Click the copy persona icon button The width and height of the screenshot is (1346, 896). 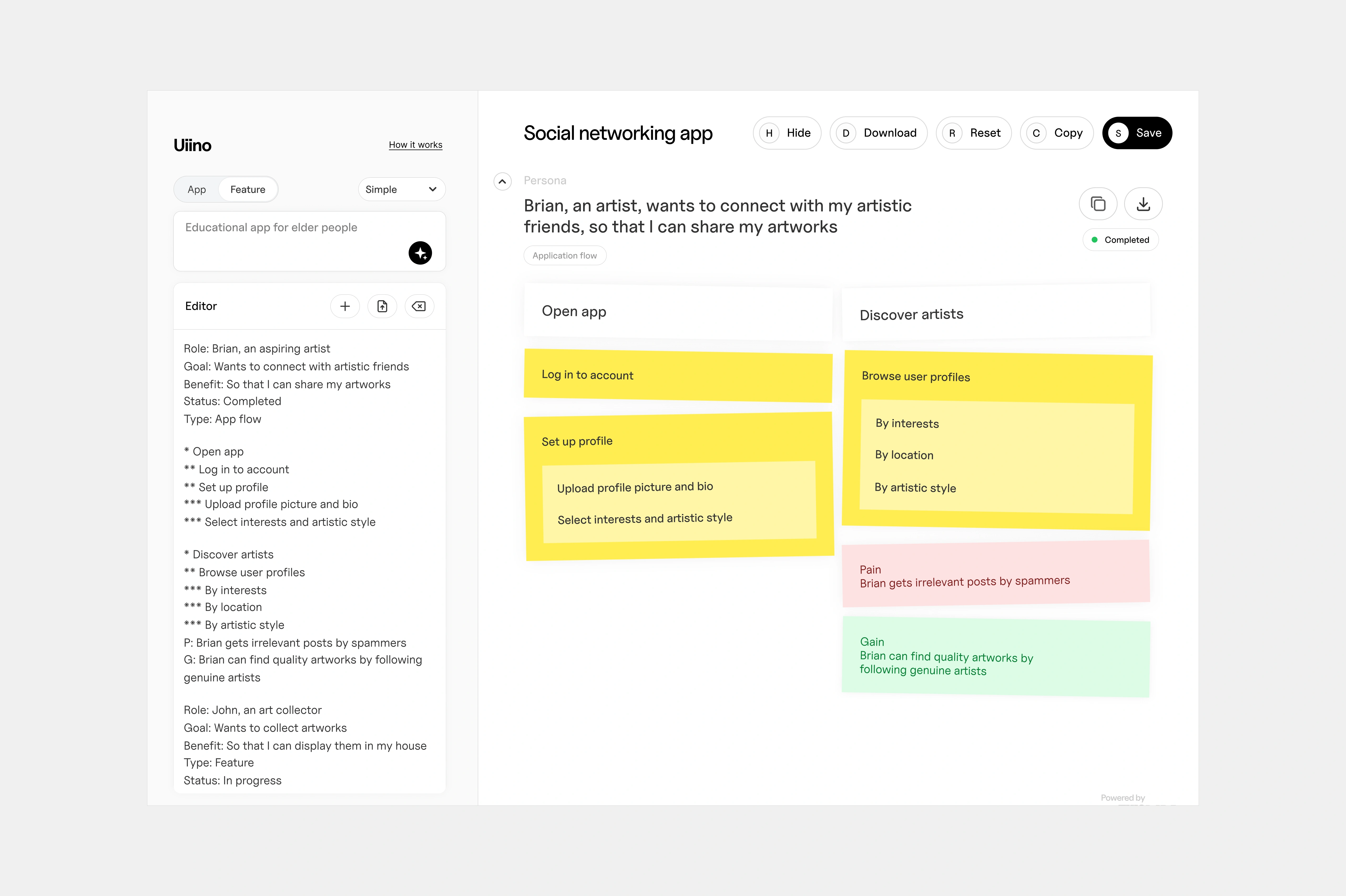tap(1098, 204)
